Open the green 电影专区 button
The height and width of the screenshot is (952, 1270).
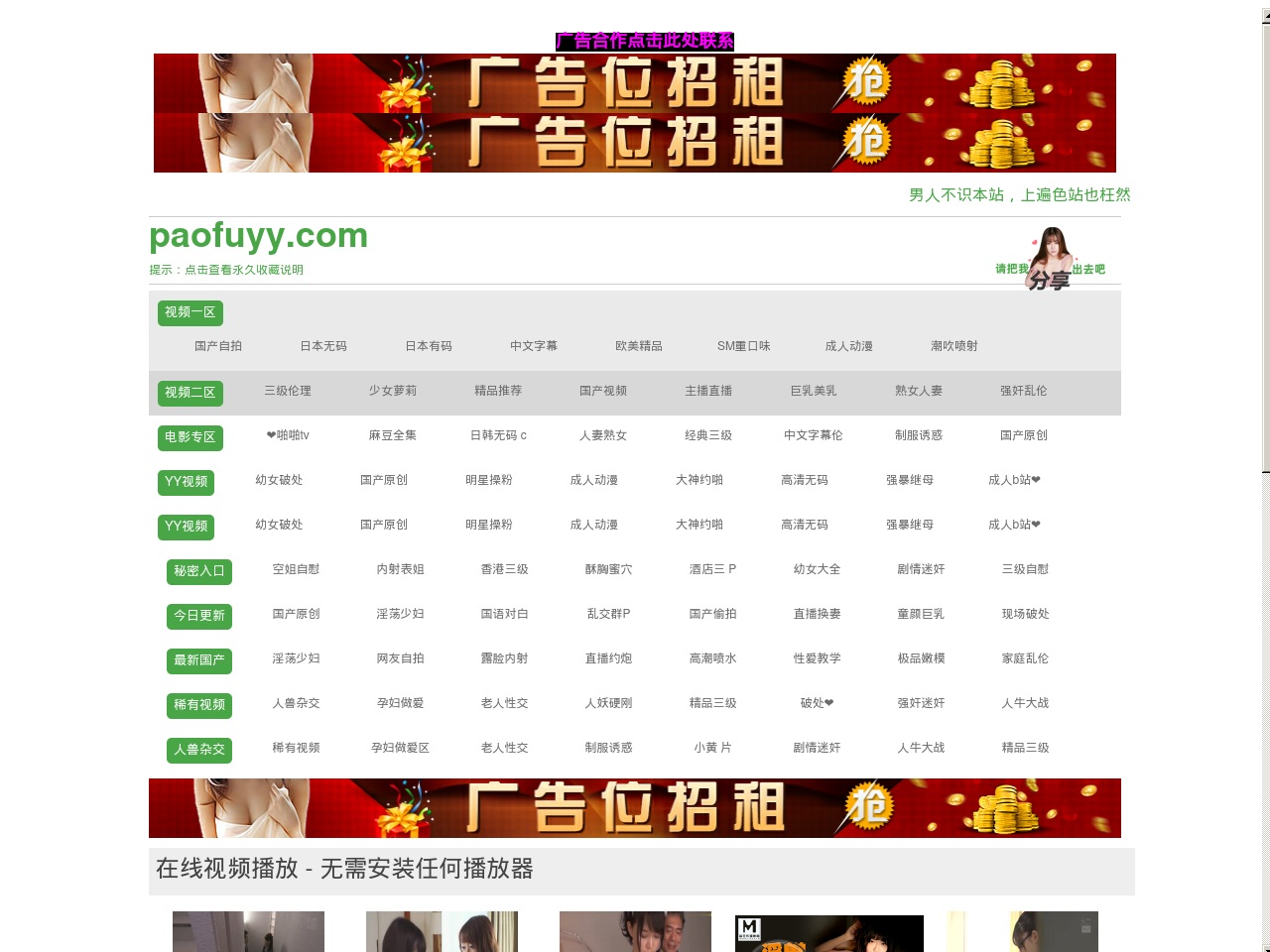[x=190, y=438]
